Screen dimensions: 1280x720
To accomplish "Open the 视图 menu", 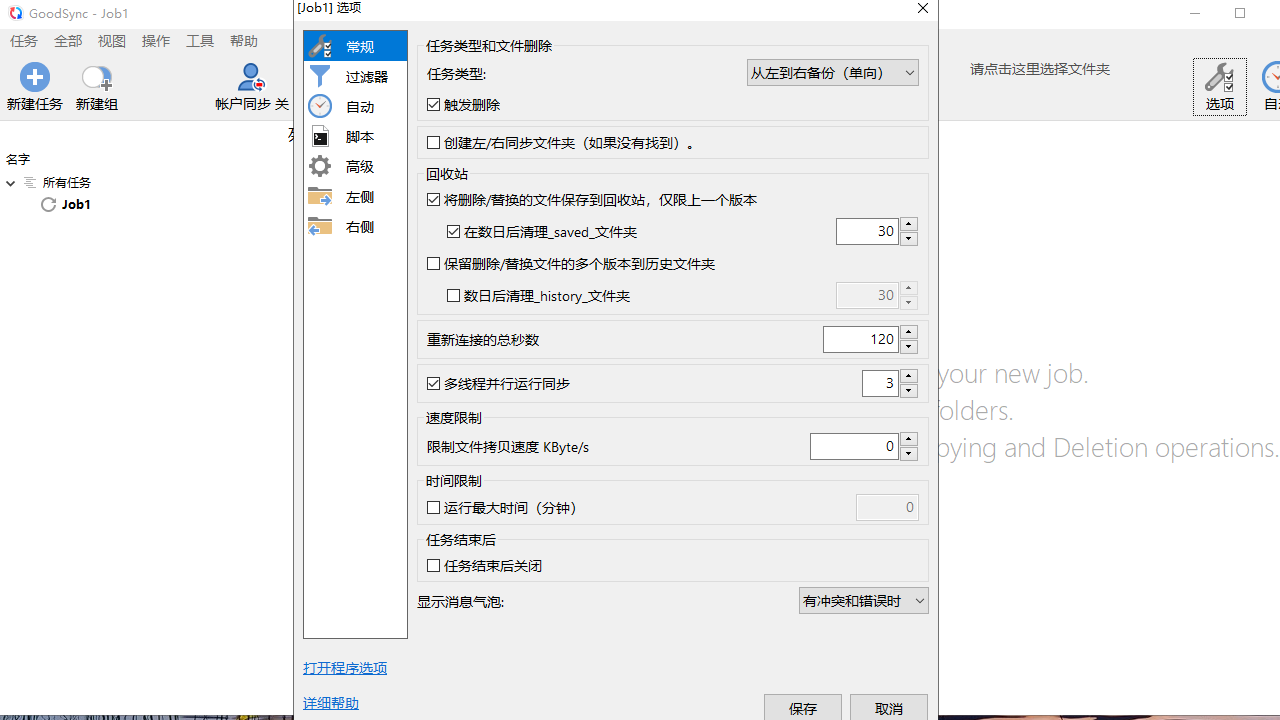I will click(111, 41).
